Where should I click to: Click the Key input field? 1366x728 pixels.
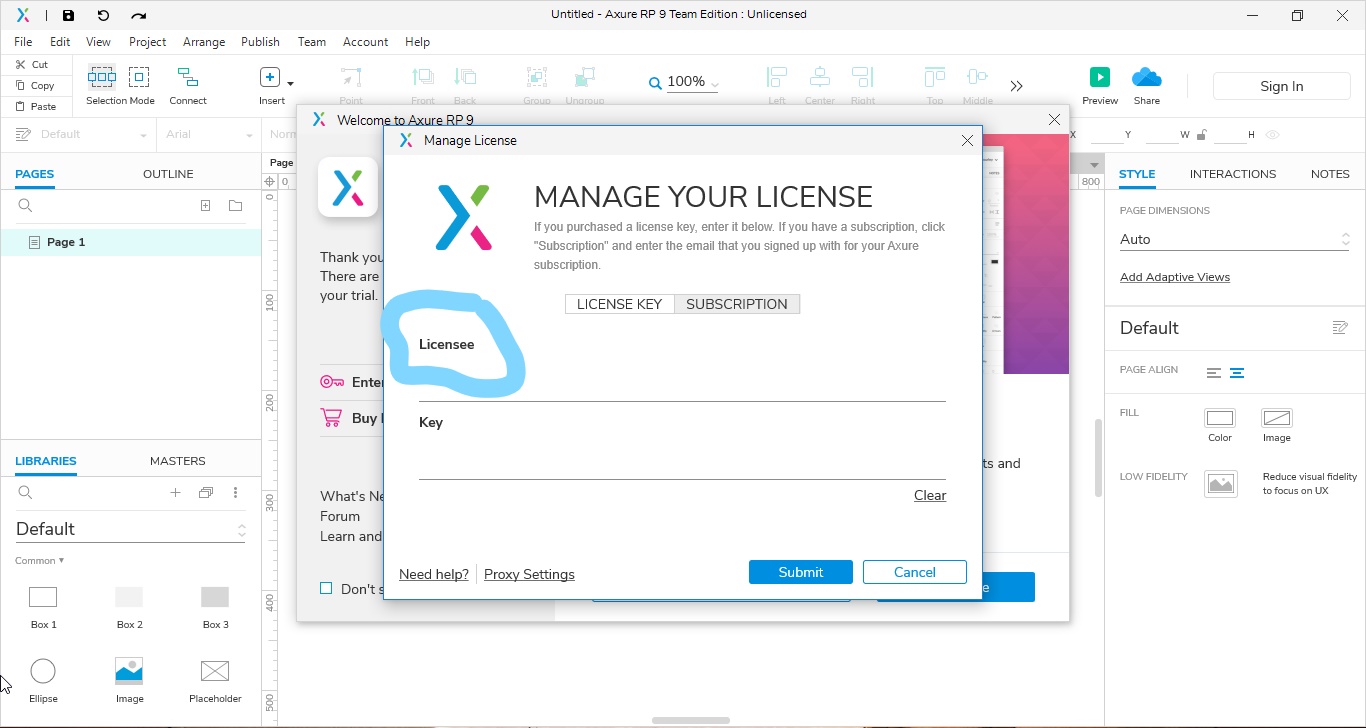point(682,458)
